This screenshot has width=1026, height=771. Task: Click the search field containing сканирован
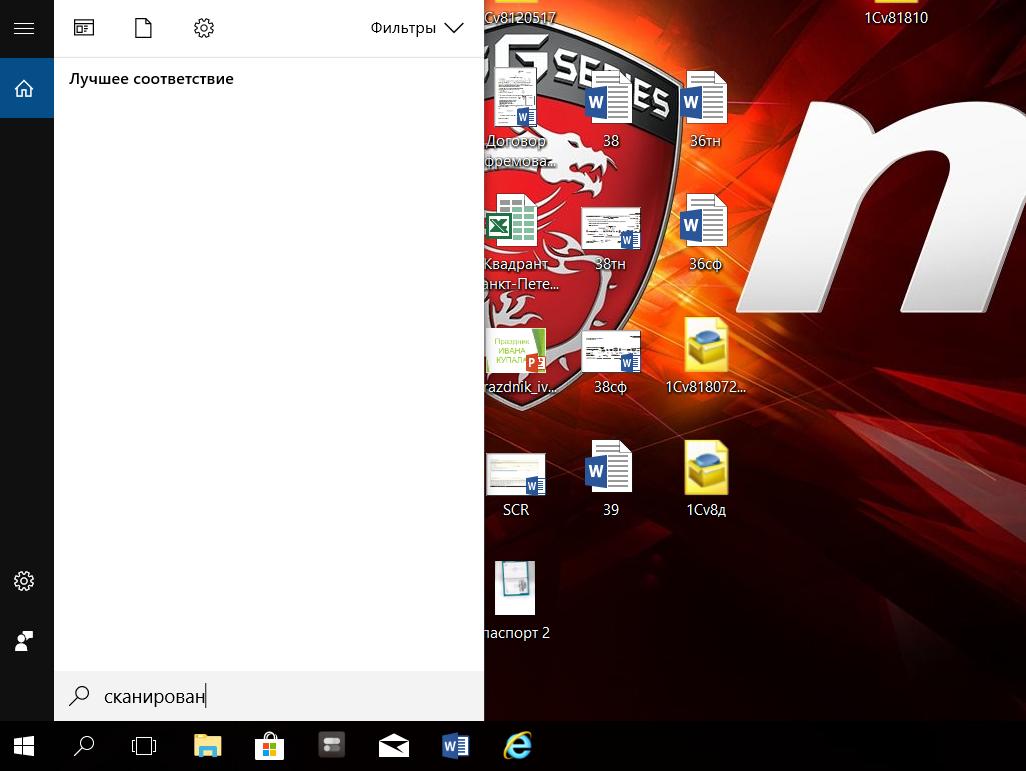(269, 696)
